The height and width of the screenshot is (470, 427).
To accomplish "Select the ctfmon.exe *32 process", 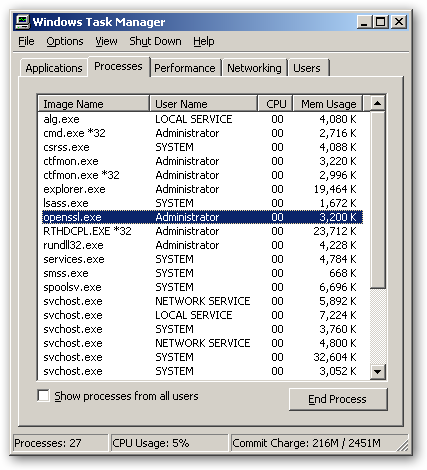I will pyautogui.click(x=202, y=175).
